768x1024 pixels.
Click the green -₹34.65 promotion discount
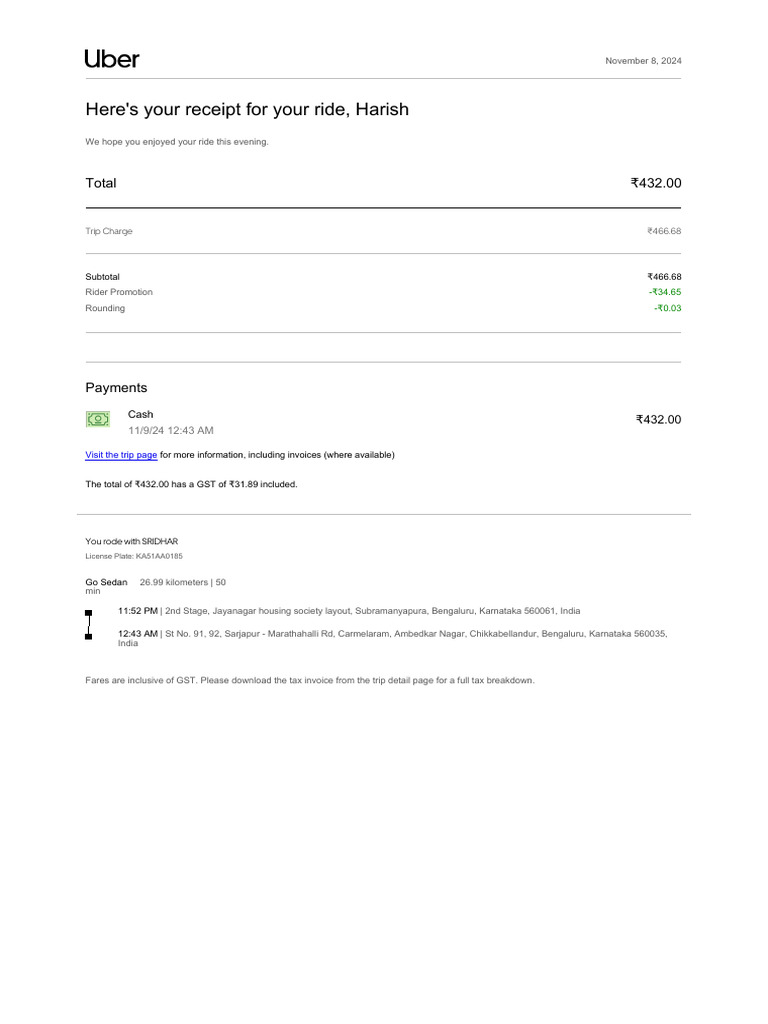coord(664,292)
